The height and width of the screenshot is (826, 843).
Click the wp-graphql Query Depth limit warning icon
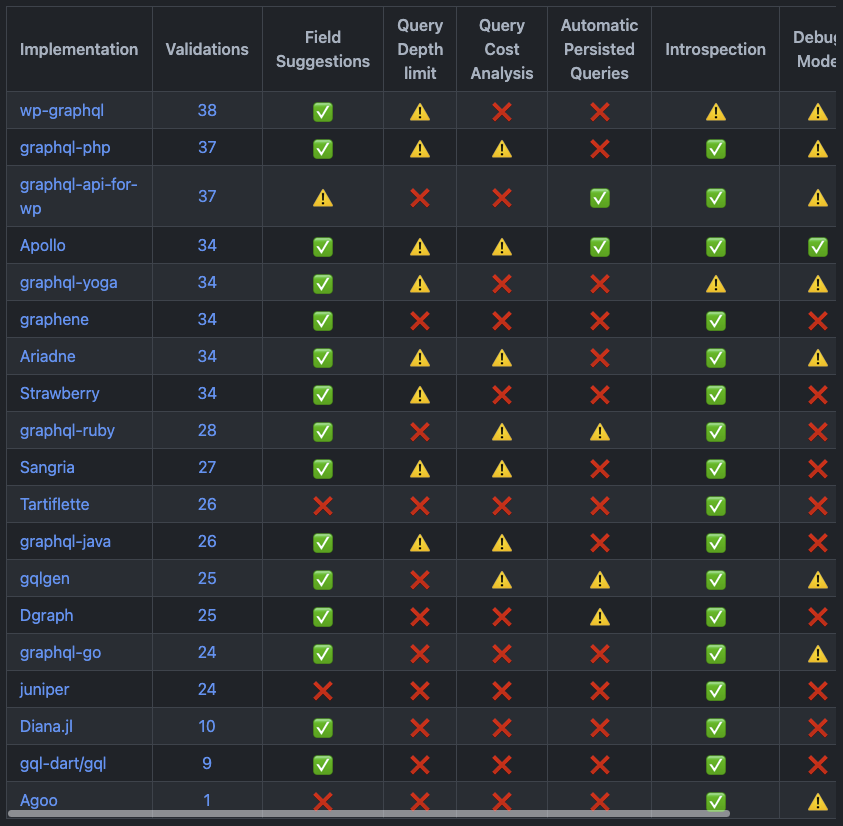coord(420,112)
